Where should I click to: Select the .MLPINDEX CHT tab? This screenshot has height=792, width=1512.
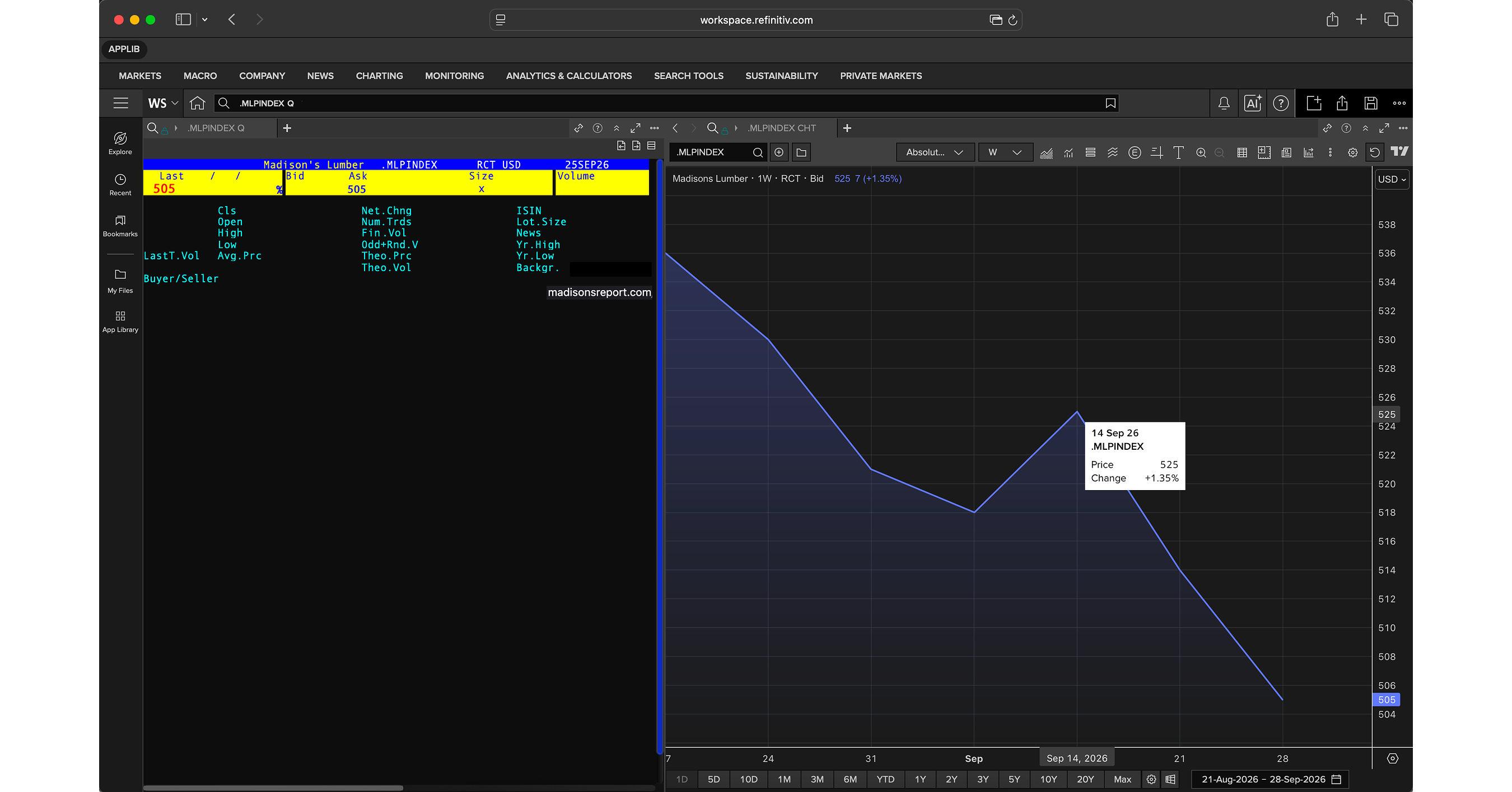coord(781,128)
